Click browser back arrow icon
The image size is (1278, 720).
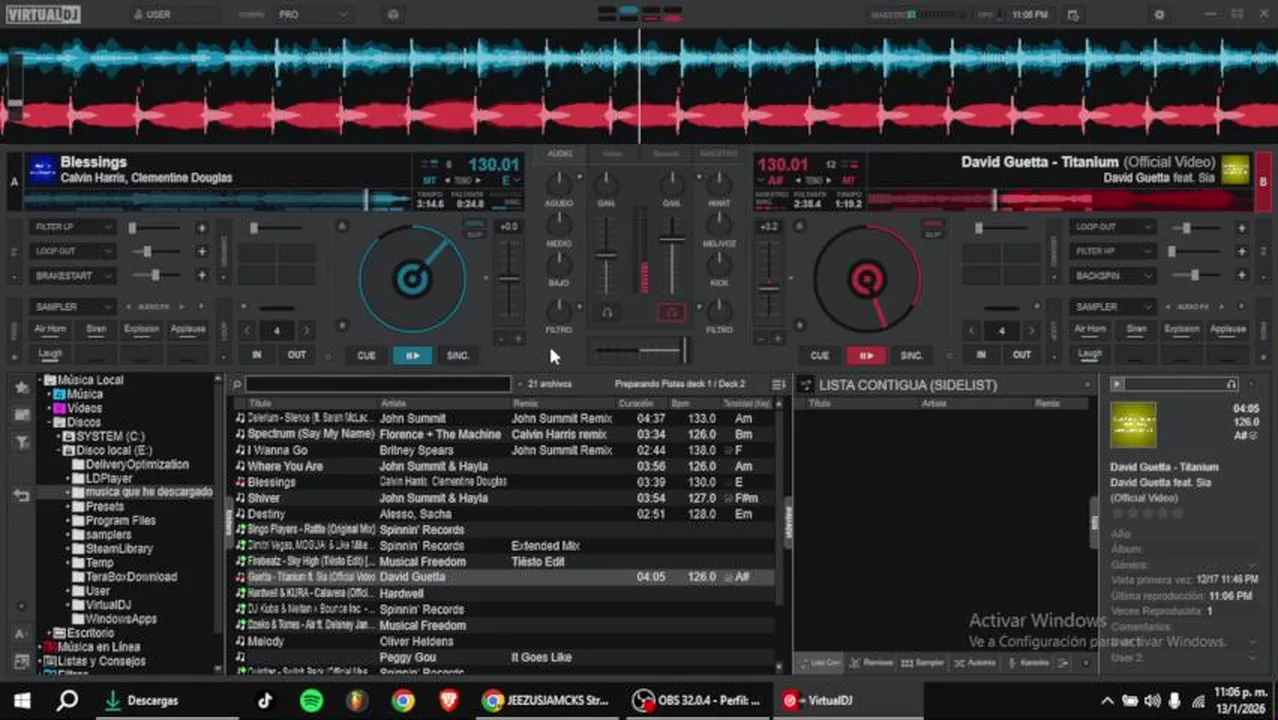21,496
